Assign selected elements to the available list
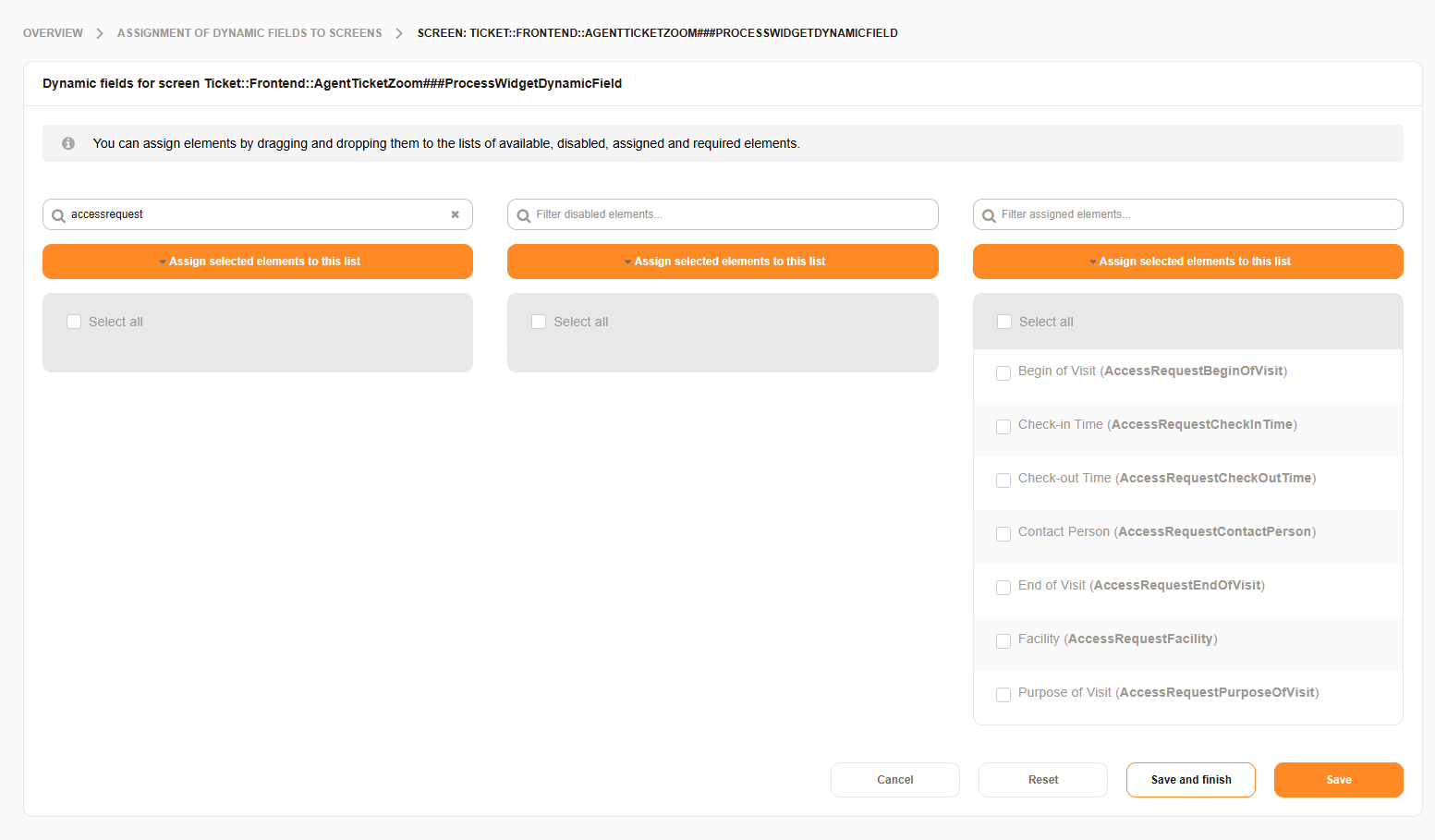 (258, 262)
